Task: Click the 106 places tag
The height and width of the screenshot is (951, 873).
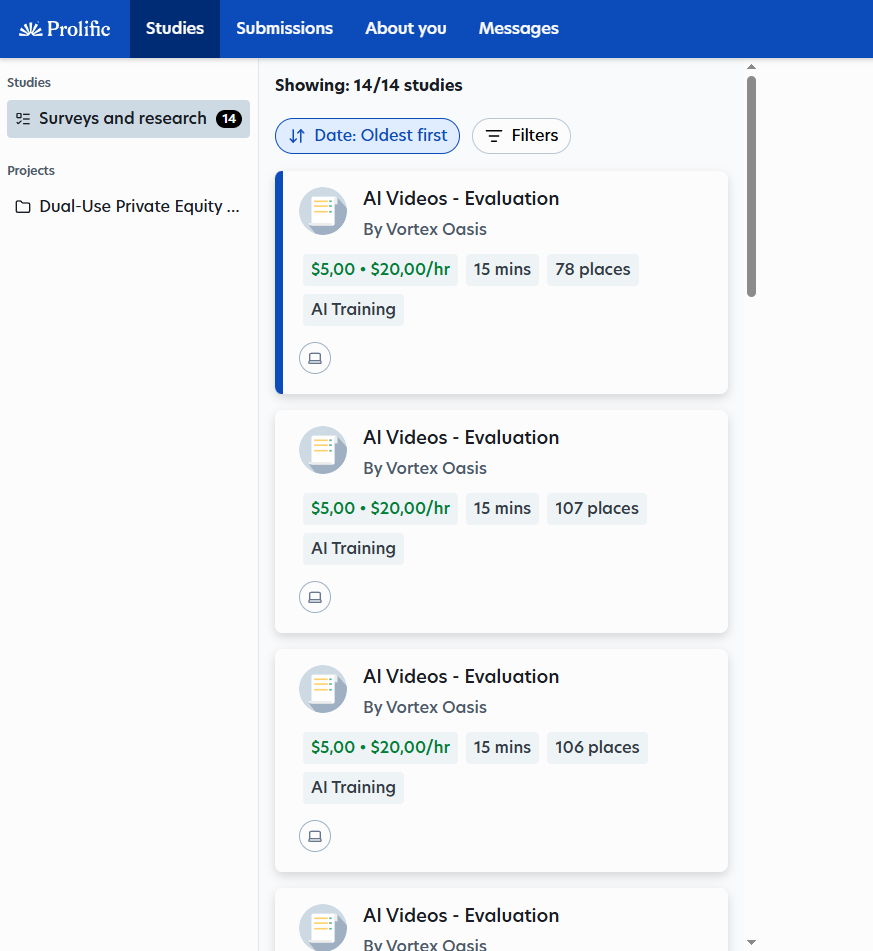Action: click(x=597, y=748)
